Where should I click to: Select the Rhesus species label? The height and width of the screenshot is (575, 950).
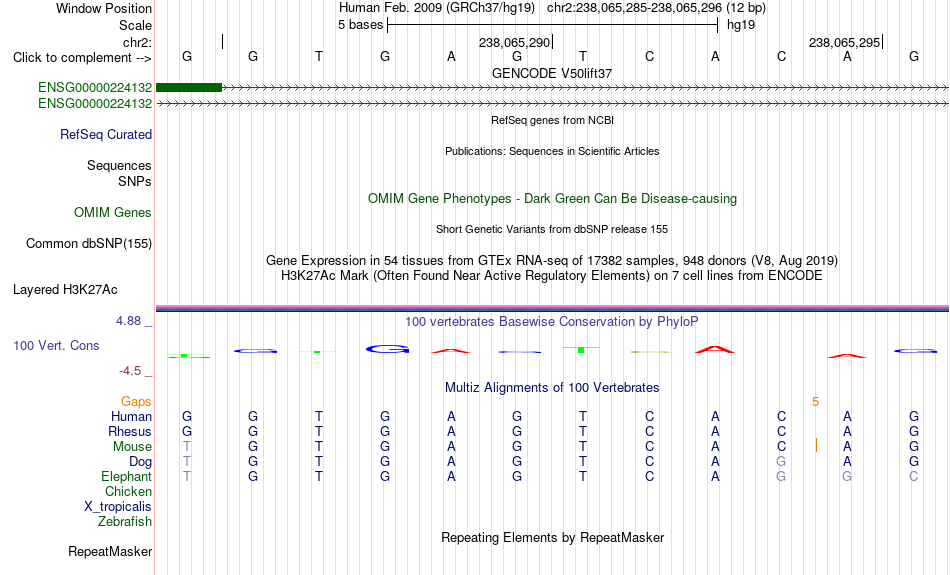[130, 431]
